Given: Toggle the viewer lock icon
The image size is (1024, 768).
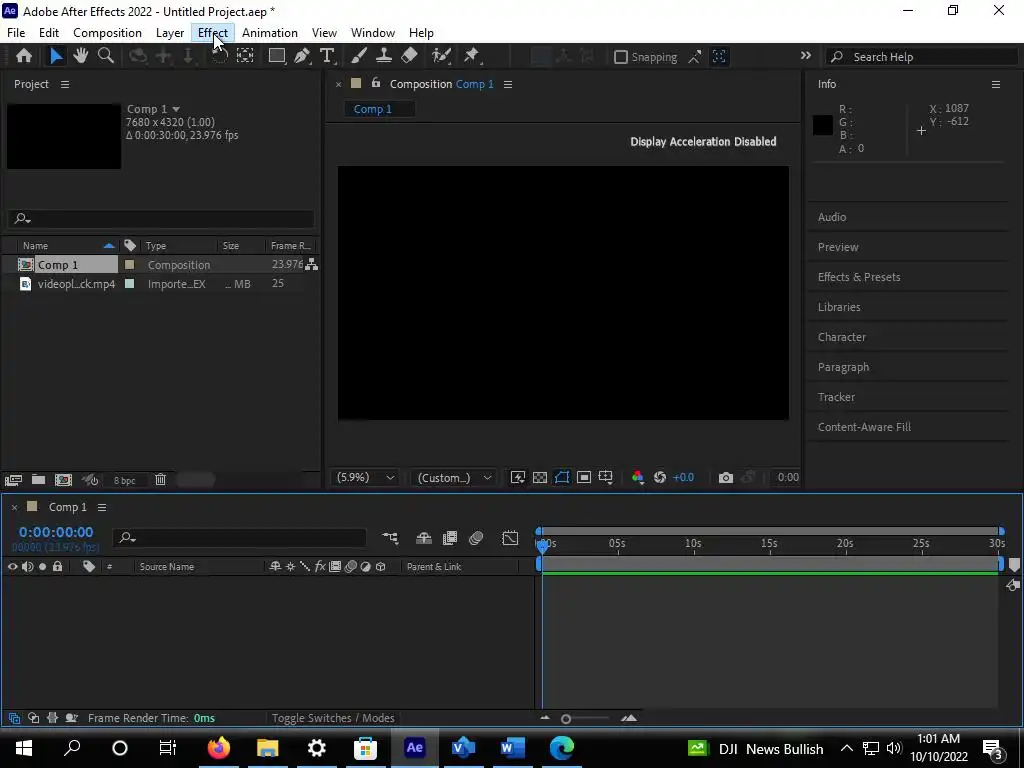Looking at the screenshot, I should click(x=376, y=83).
